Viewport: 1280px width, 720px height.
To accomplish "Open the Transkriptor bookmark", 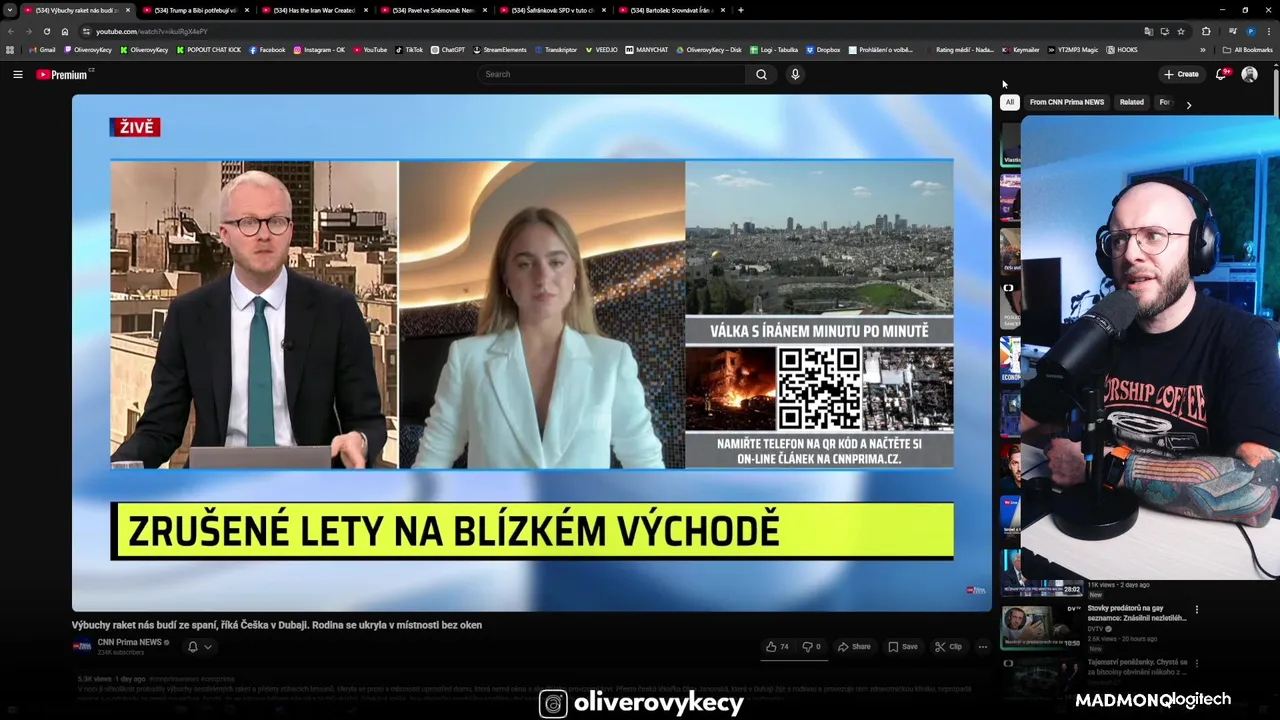I will point(556,49).
